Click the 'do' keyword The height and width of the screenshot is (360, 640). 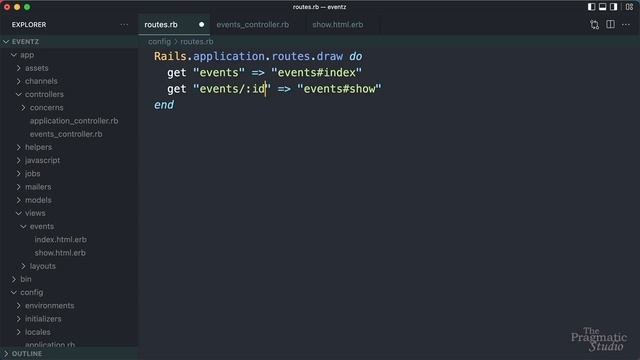355,56
